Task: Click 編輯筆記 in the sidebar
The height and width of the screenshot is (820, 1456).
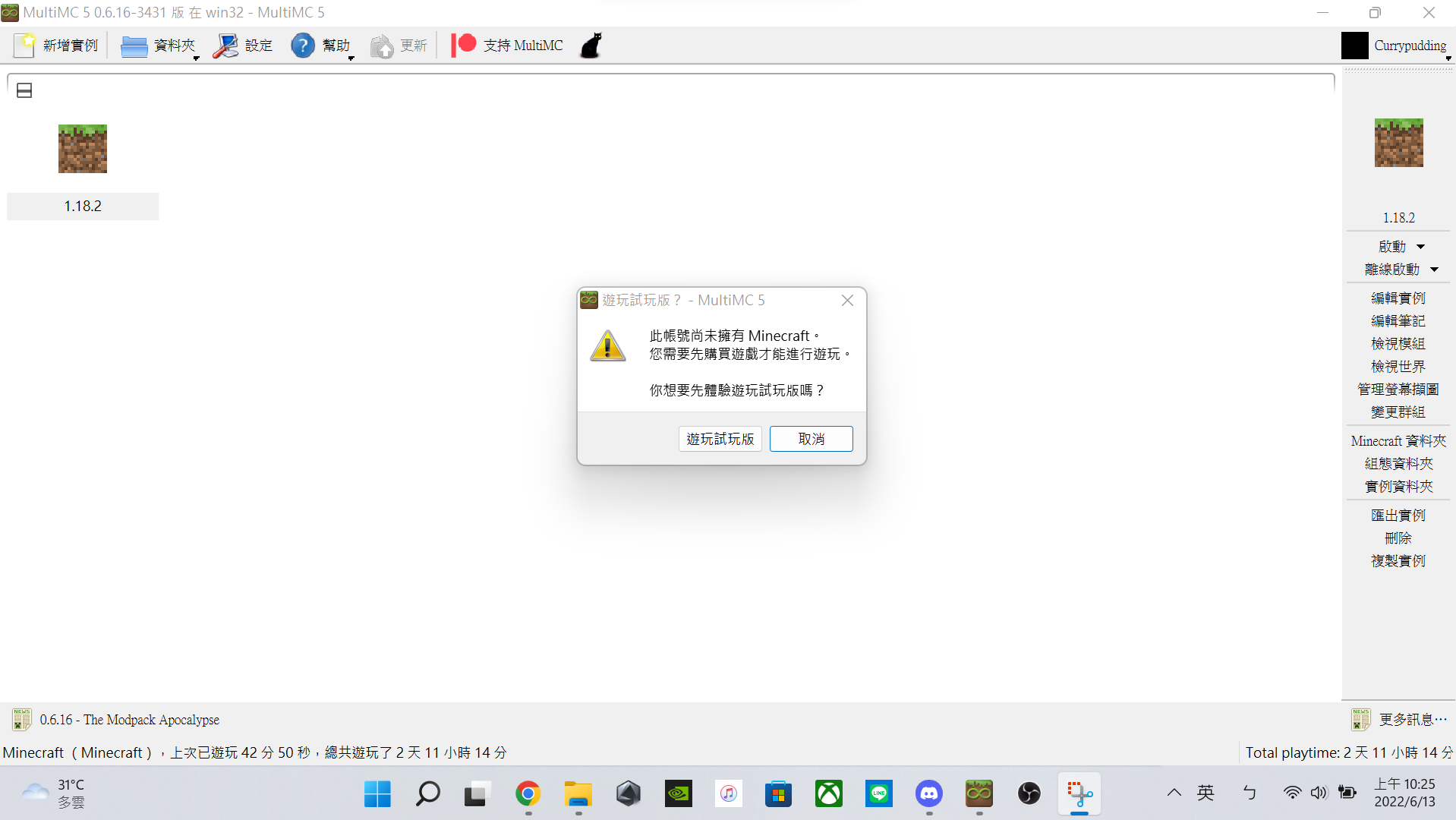Action: click(x=1398, y=321)
